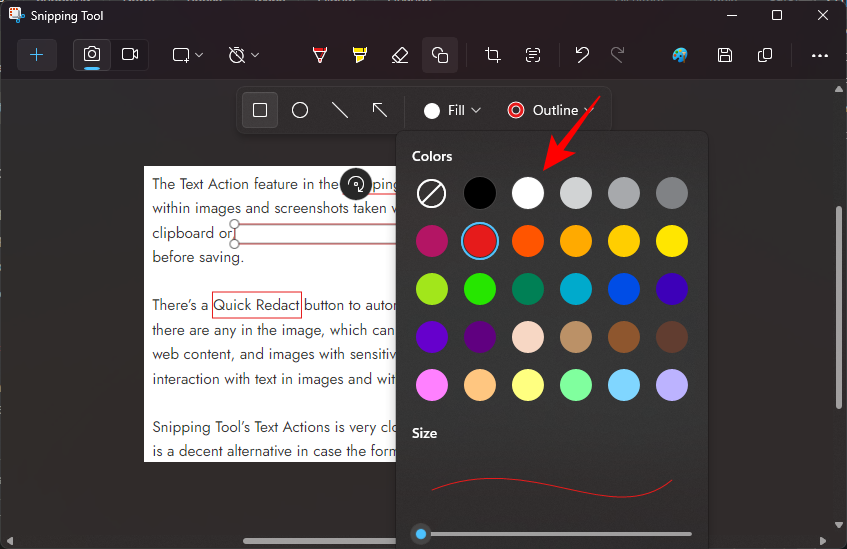Pick the dark teal green swatch
The width and height of the screenshot is (847, 549).
(x=528, y=289)
